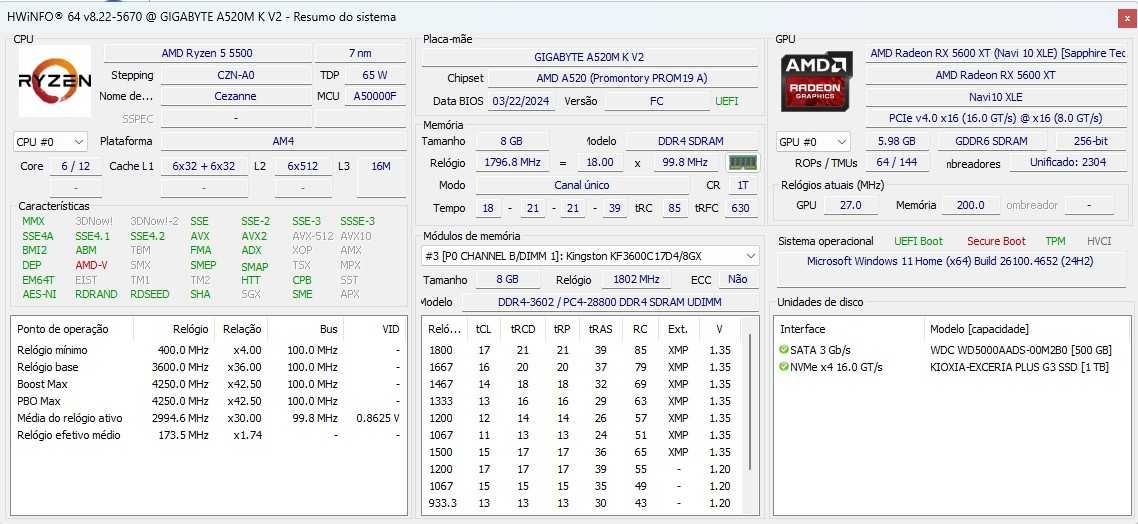Click the UEFI Boot status label
The width and height of the screenshot is (1138, 524).
pos(918,241)
